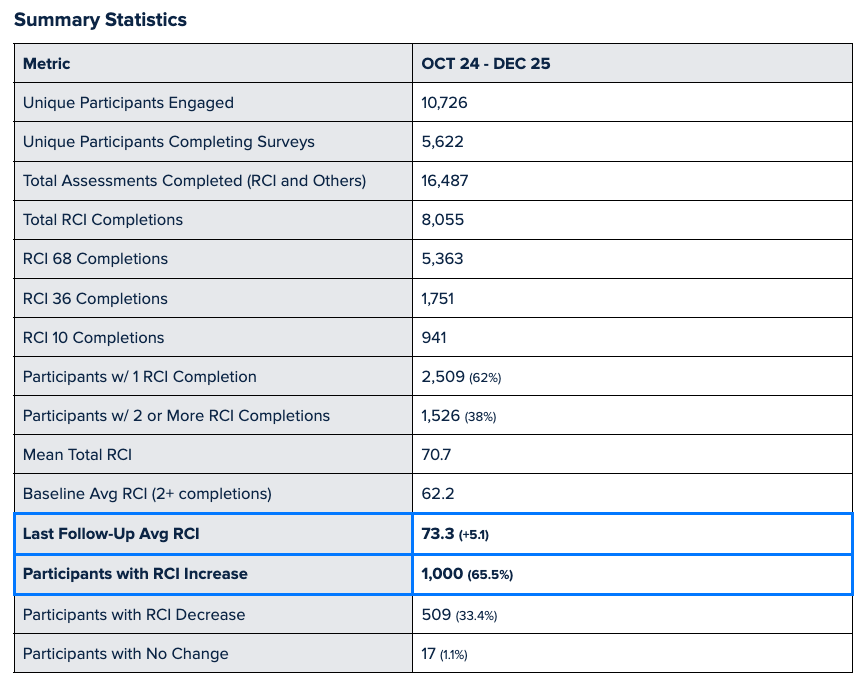
Task: Click the RCI 68 Completions label
Action: click(x=95, y=259)
